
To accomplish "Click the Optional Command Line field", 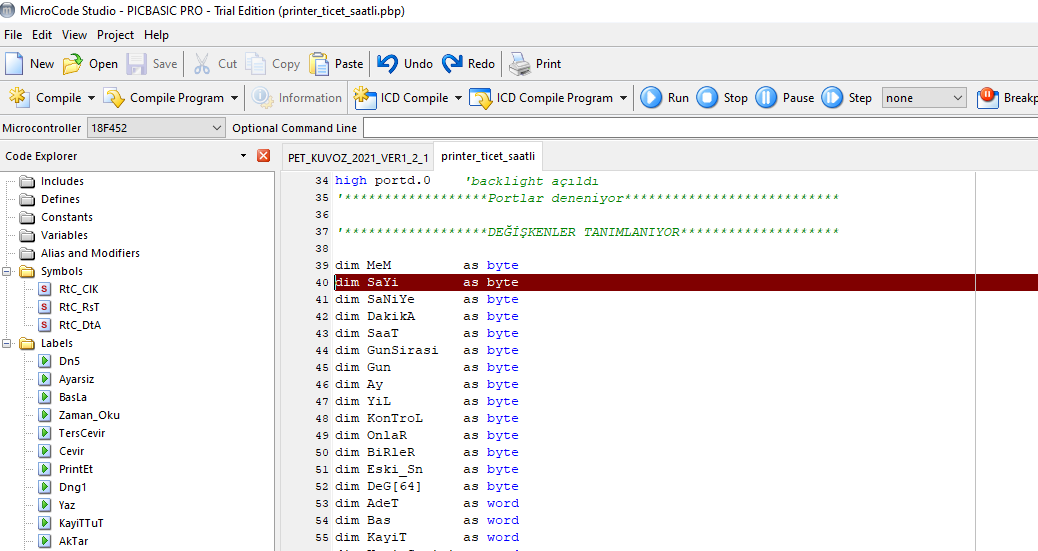I will [x=700, y=128].
